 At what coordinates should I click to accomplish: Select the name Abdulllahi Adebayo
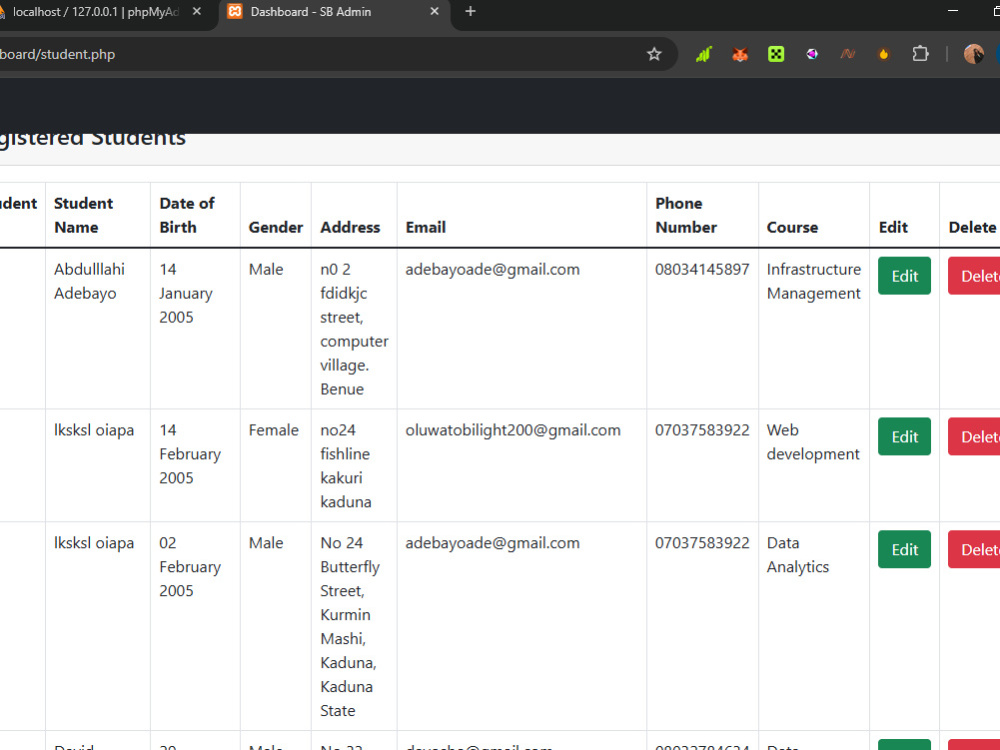pyautogui.click(x=89, y=281)
